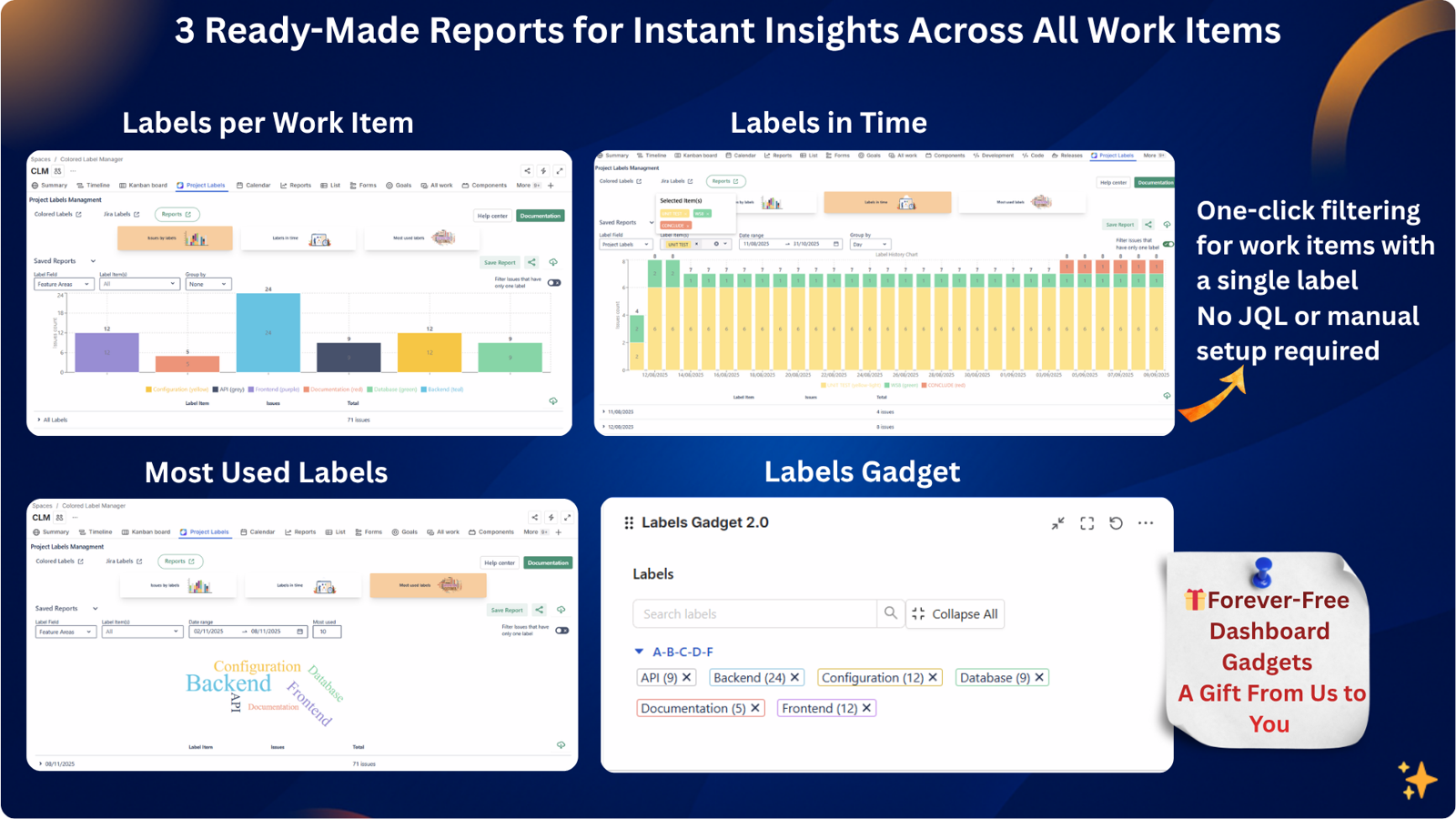Screen dimensions: 1456x819
Task: Open the Documentation button
Action: pos(540,216)
